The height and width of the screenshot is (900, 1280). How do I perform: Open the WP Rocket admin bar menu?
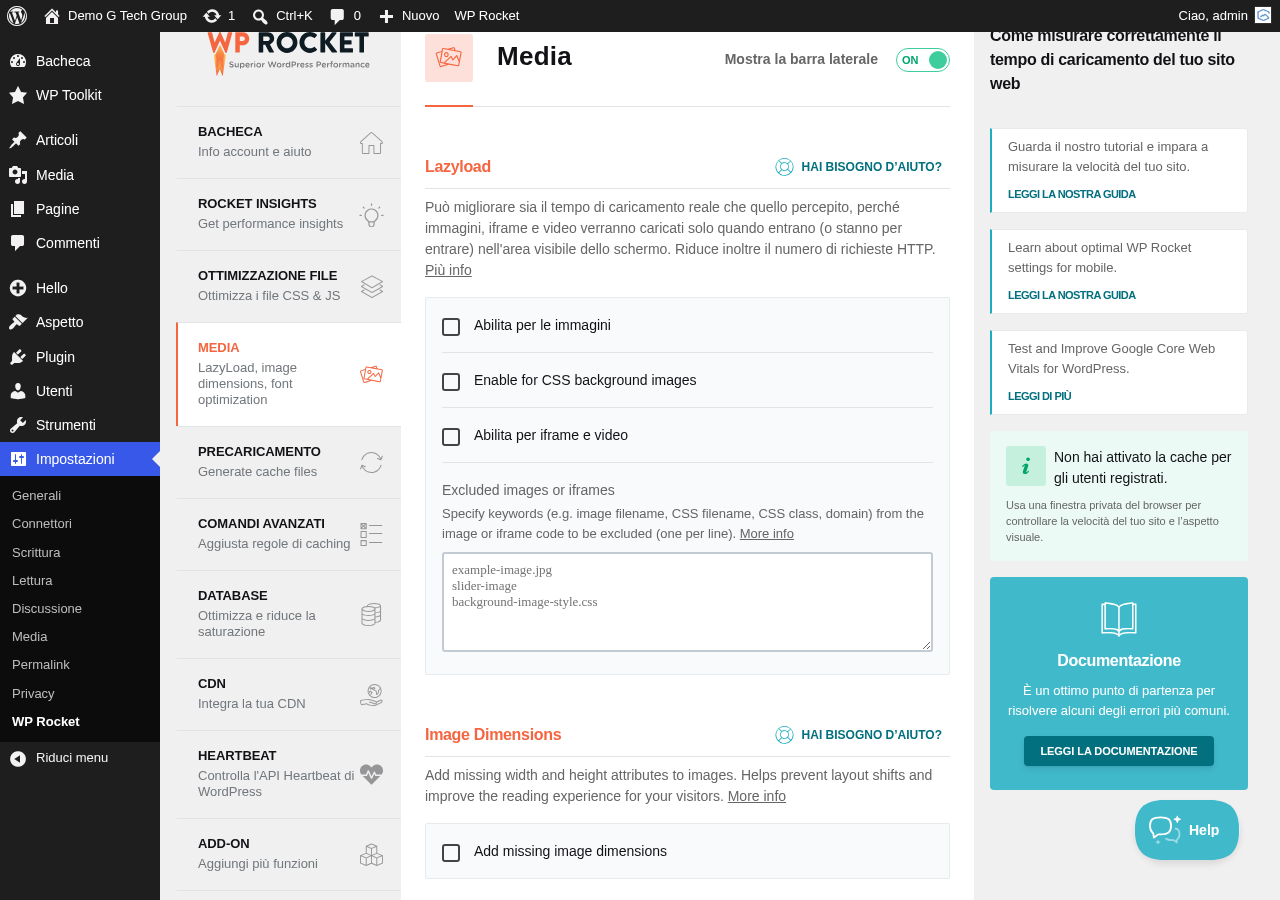point(487,16)
